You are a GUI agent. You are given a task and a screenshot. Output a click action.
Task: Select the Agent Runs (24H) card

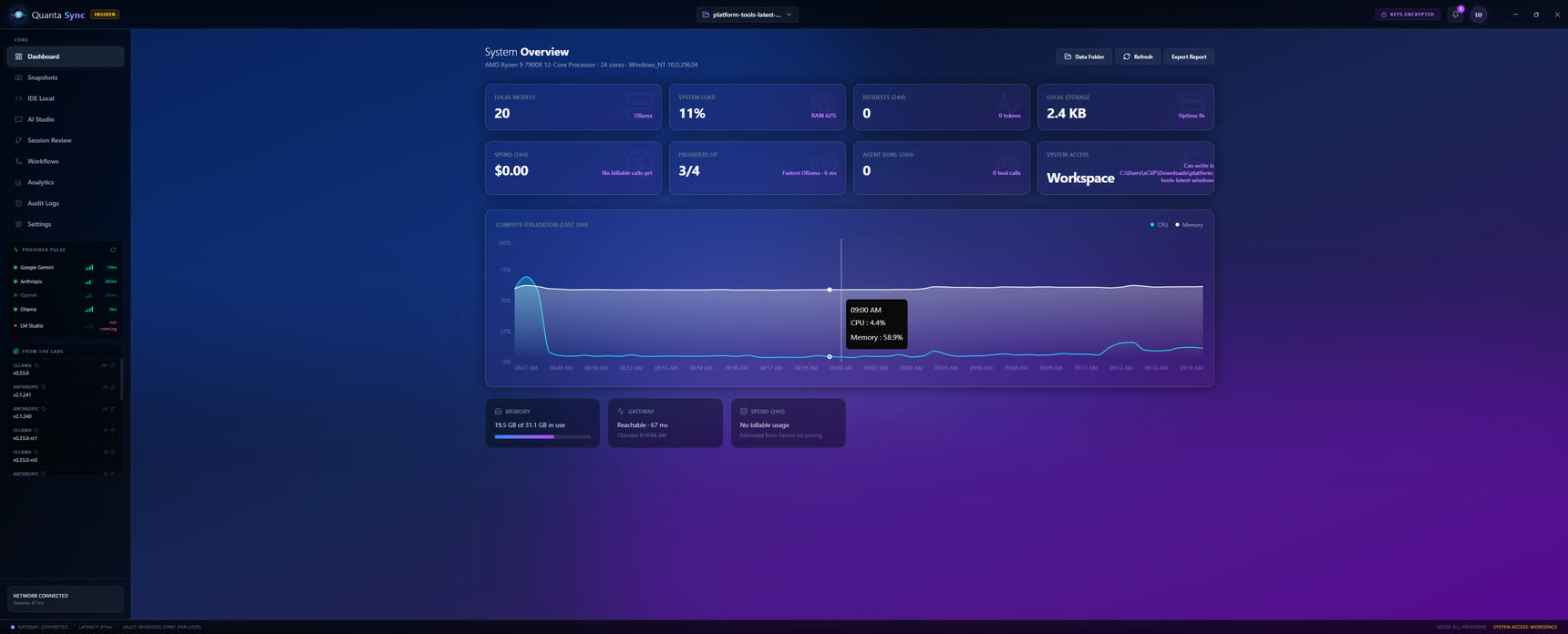click(x=942, y=168)
